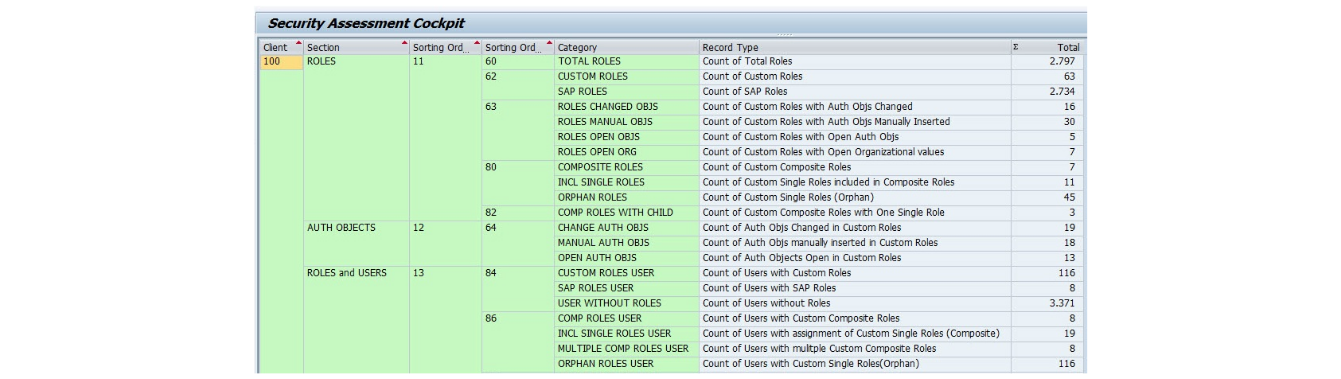Click the Client column sort arrow
This screenshot has width=1341, height=379.
click(x=298, y=42)
